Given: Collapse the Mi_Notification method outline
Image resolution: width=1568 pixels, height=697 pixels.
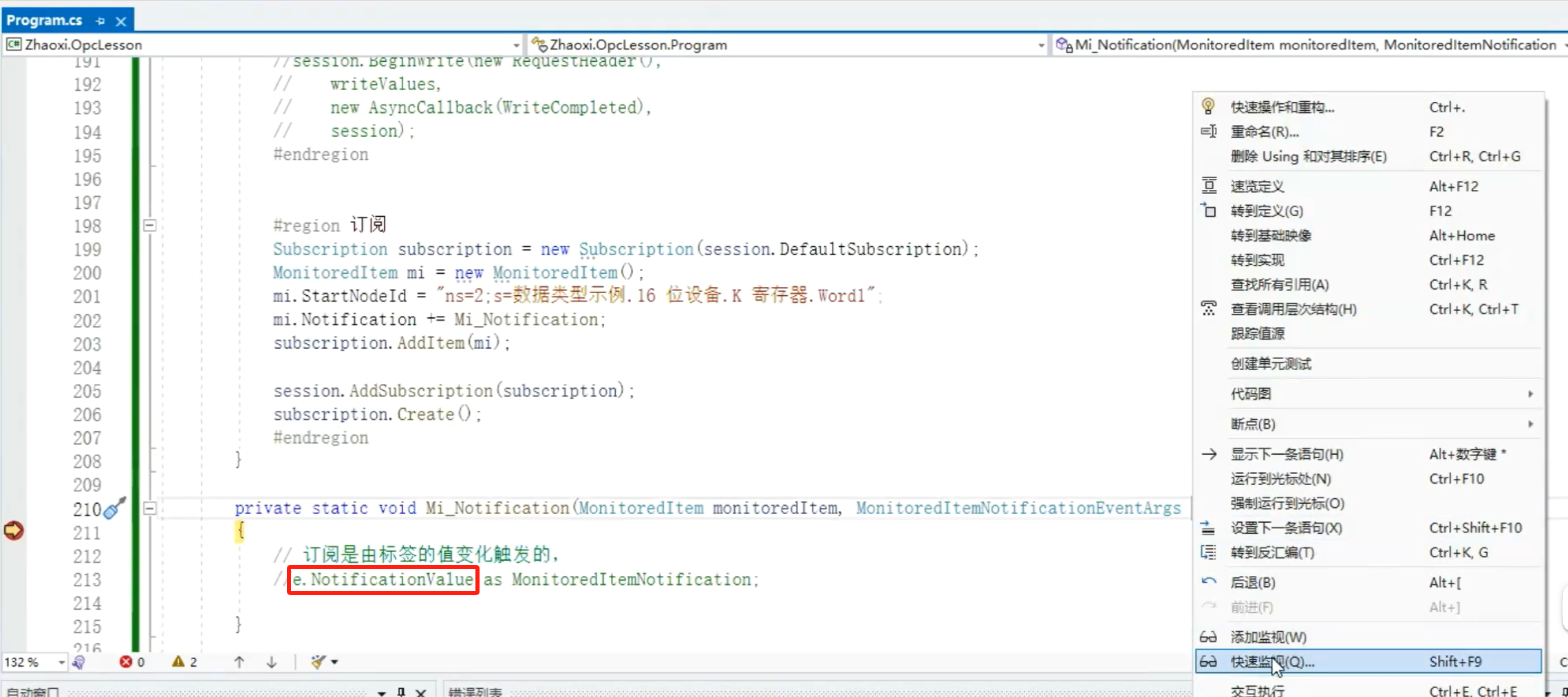Looking at the screenshot, I should pos(149,508).
